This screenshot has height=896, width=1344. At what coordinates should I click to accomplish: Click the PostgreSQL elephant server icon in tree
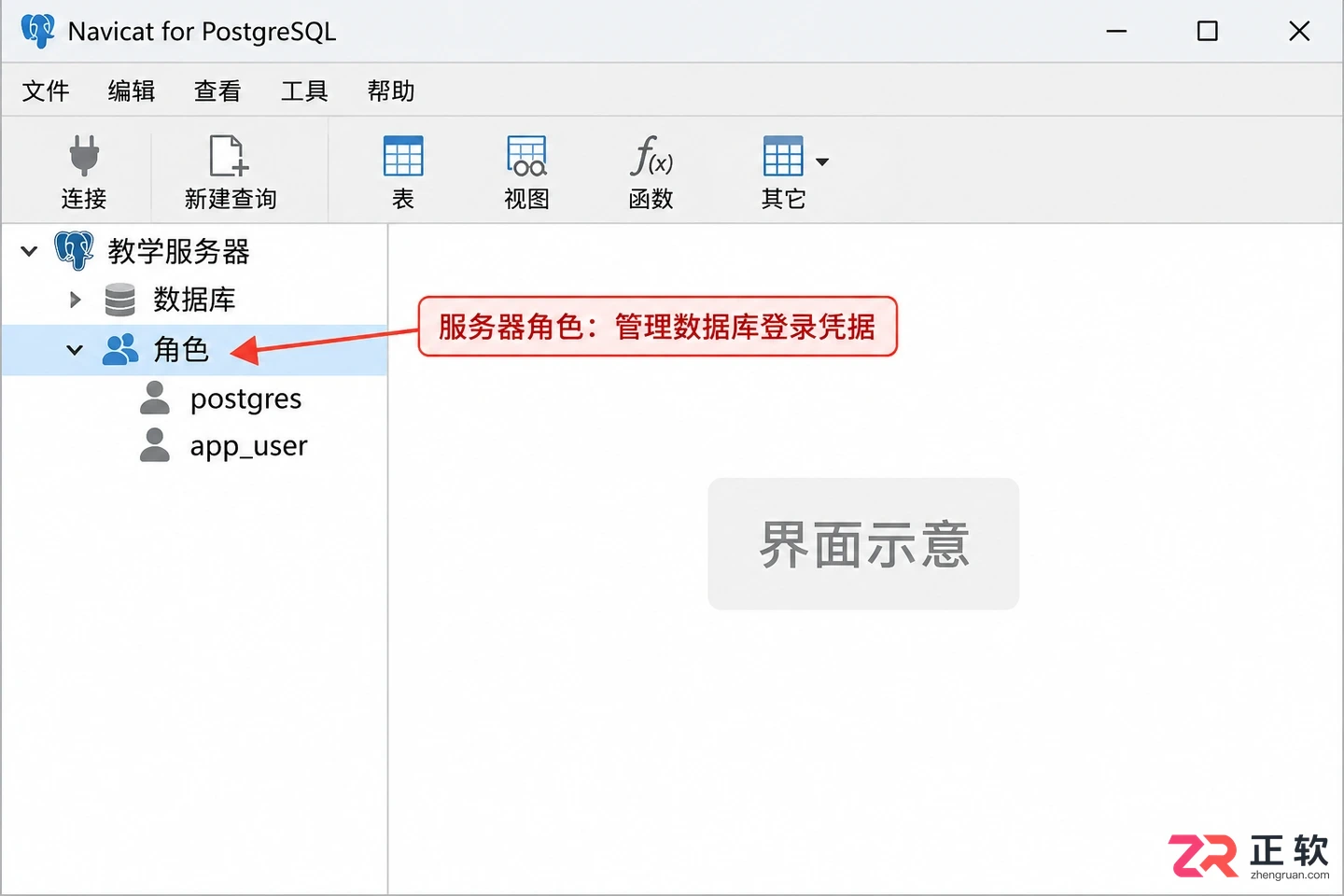74,250
